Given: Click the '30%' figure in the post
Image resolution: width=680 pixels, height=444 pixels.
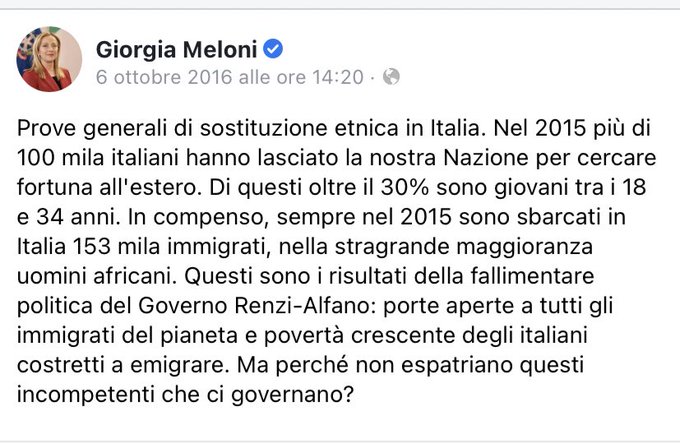Looking at the screenshot, I should pos(405,187).
